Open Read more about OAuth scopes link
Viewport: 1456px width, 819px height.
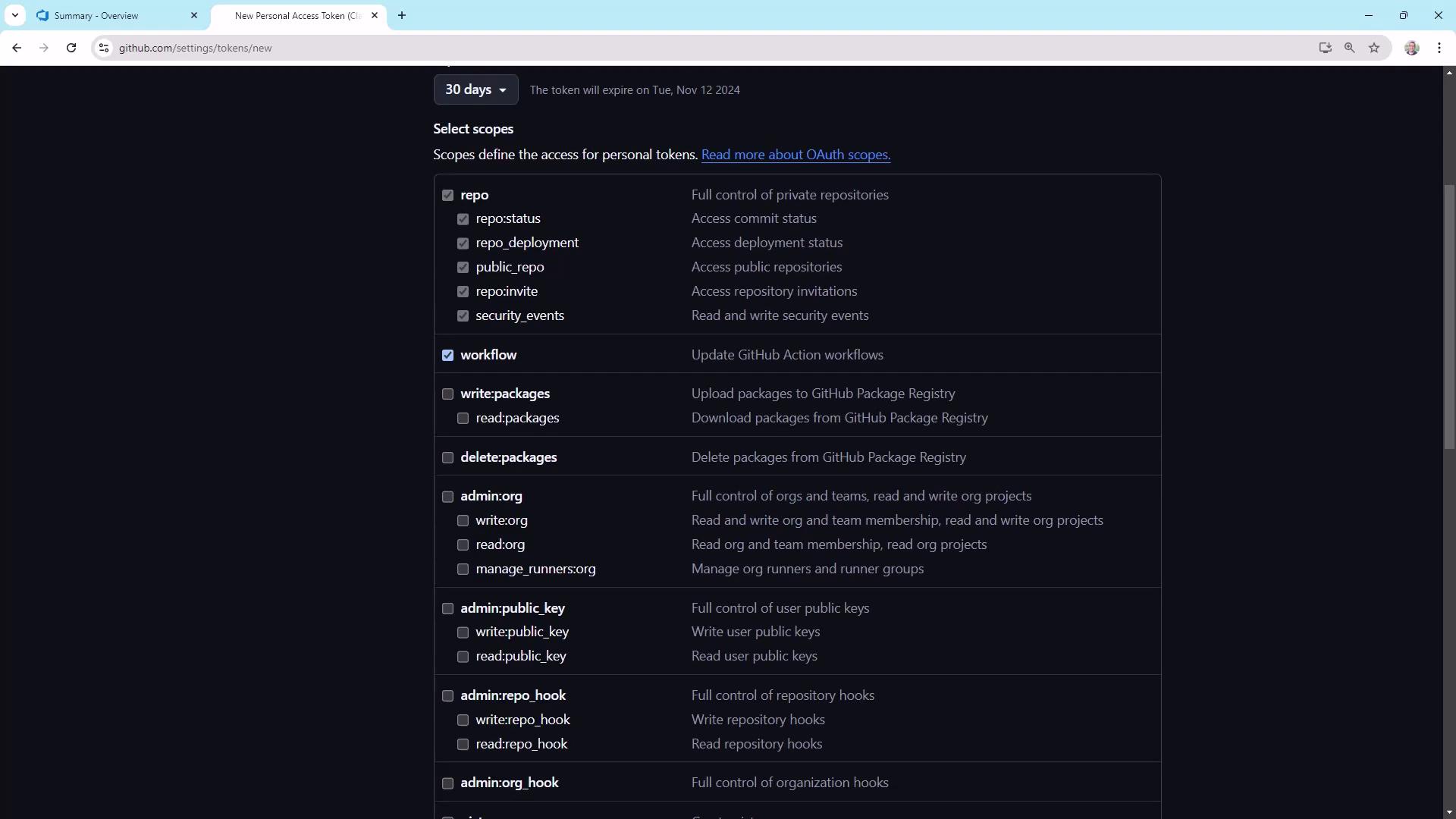pyautogui.click(x=795, y=155)
